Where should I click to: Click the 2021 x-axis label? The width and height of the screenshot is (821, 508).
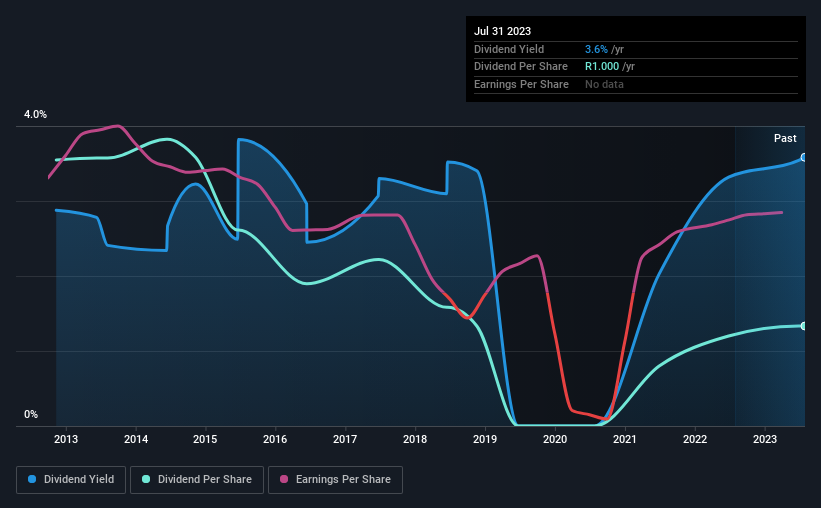click(x=625, y=439)
